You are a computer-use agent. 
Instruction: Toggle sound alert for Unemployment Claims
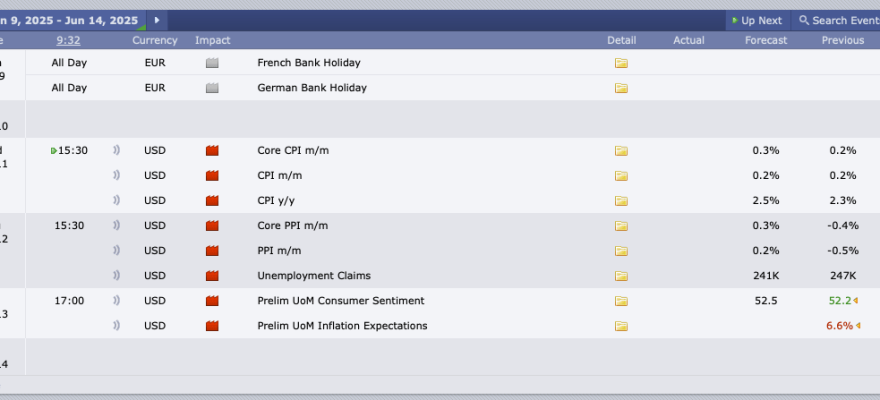click(x=116, y=275)
